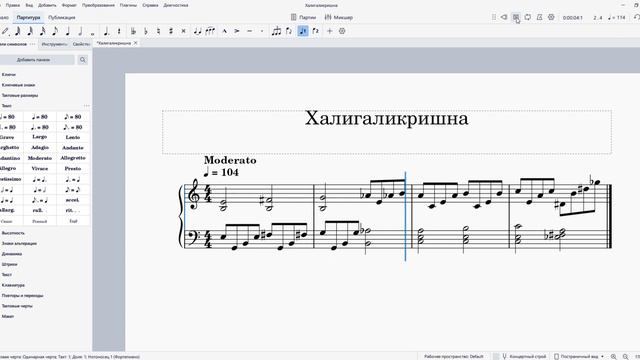Add a staccato articulation

click(262, 31)
